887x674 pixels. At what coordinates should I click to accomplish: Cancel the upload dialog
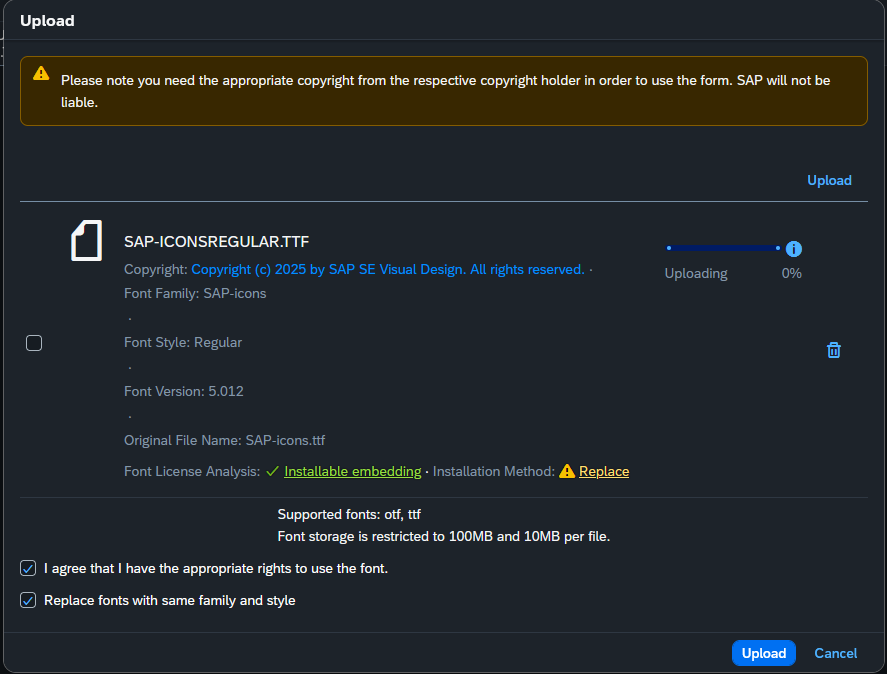tap(835, 653)
